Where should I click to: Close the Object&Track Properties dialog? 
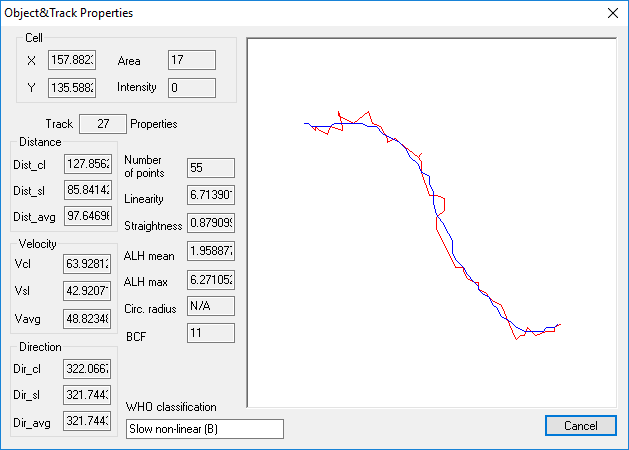pos(612,13)
